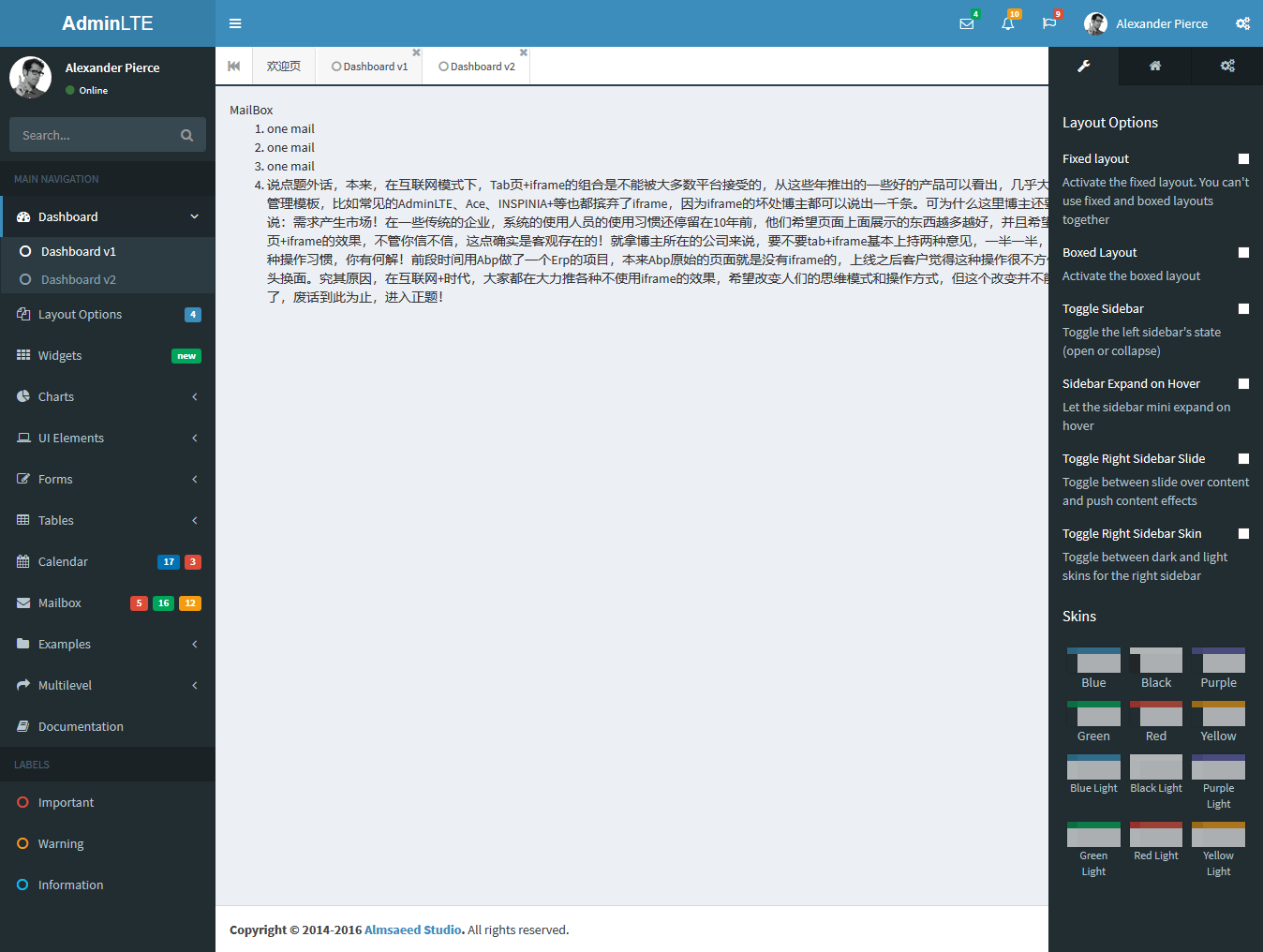Open the notifications bell icon
Viewport: 1263px width, 952px height.
pos(1008,23)
